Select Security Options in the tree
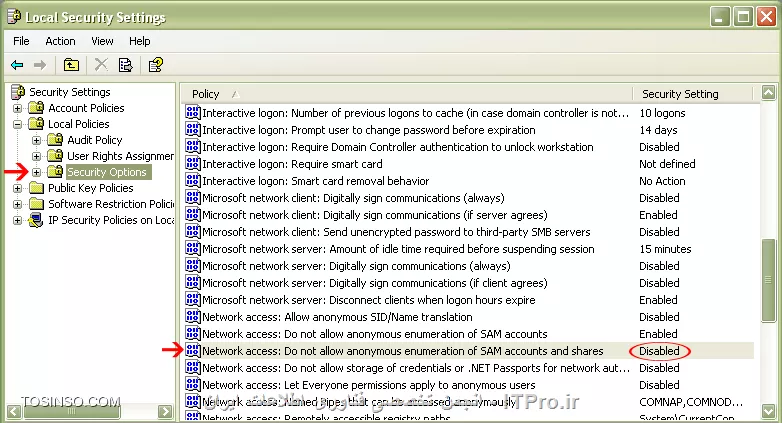The height and width of the screenshot is (423, 782). tap(107, 172)
